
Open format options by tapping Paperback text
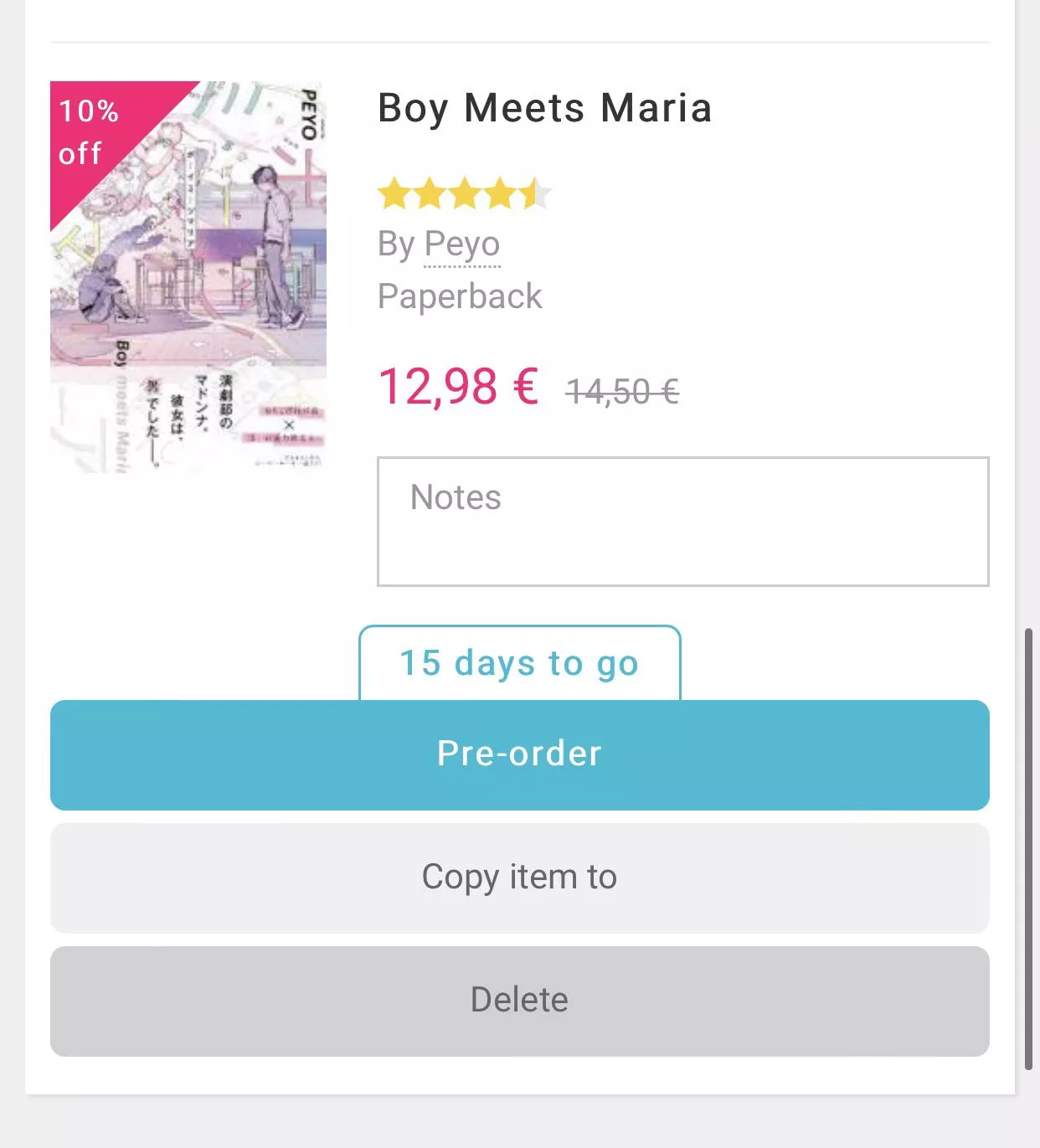[460, 296]
